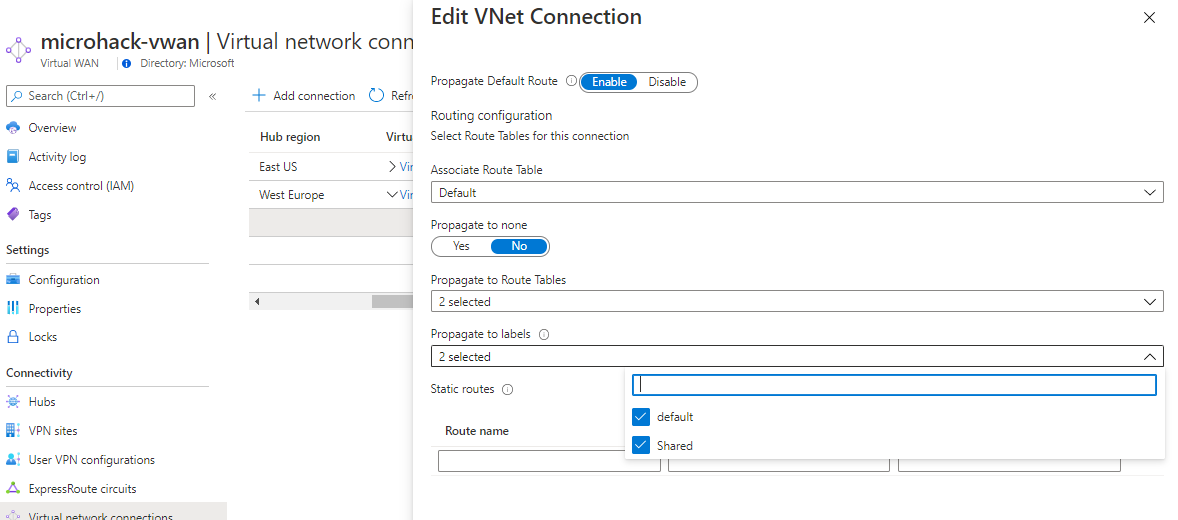Screen dimensions: 1178x520
Task: Collapse the sidebar with double-chevron button
Action: pos(212,96)
